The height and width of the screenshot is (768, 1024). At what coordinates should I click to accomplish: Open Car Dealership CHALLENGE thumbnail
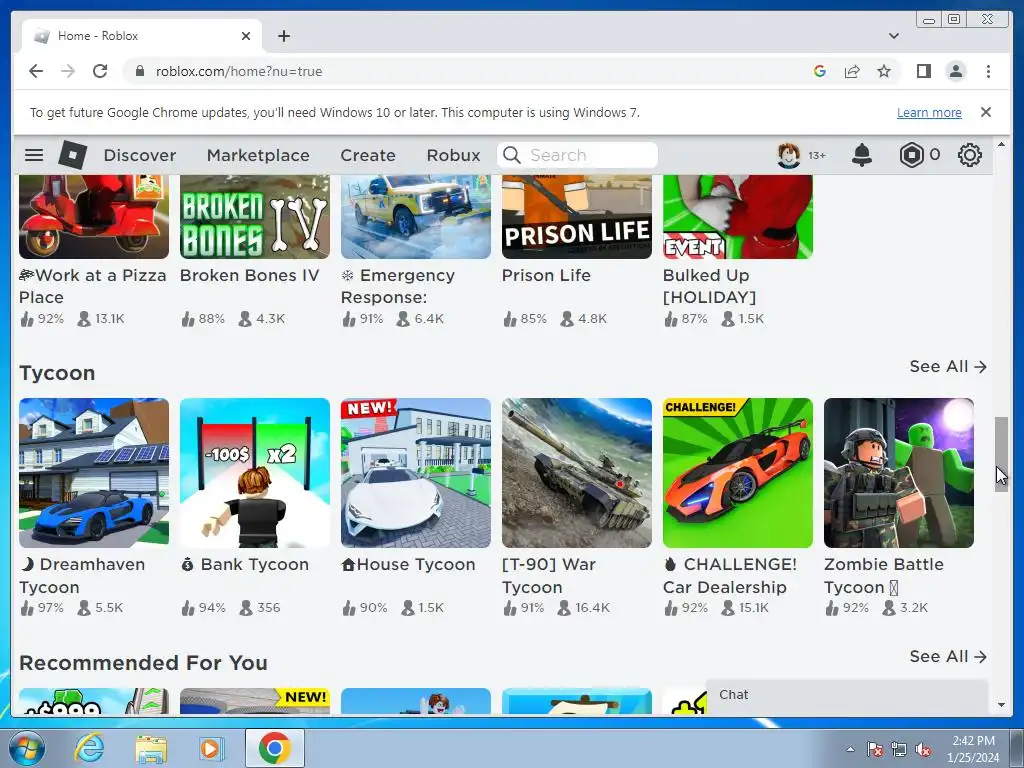coord(738,473)
